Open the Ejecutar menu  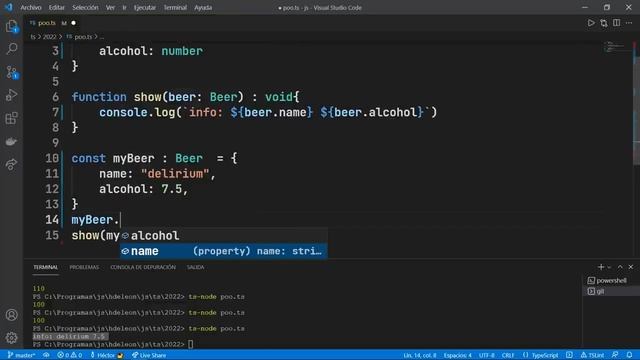pos(145,7)
